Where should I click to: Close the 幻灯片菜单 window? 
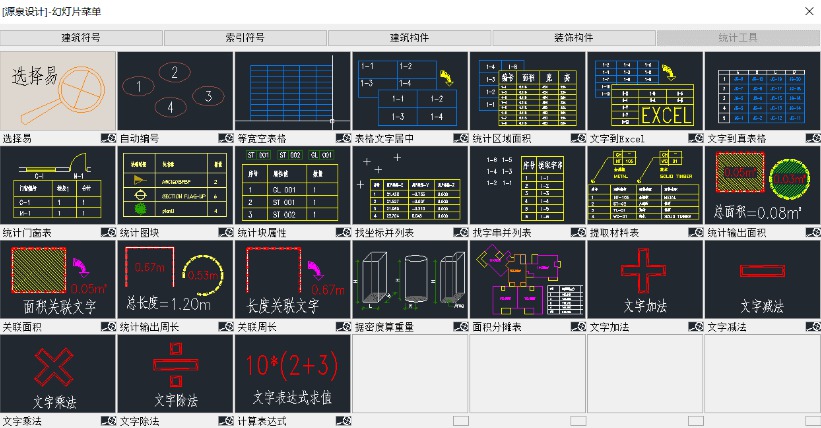[x=809, y=11]
